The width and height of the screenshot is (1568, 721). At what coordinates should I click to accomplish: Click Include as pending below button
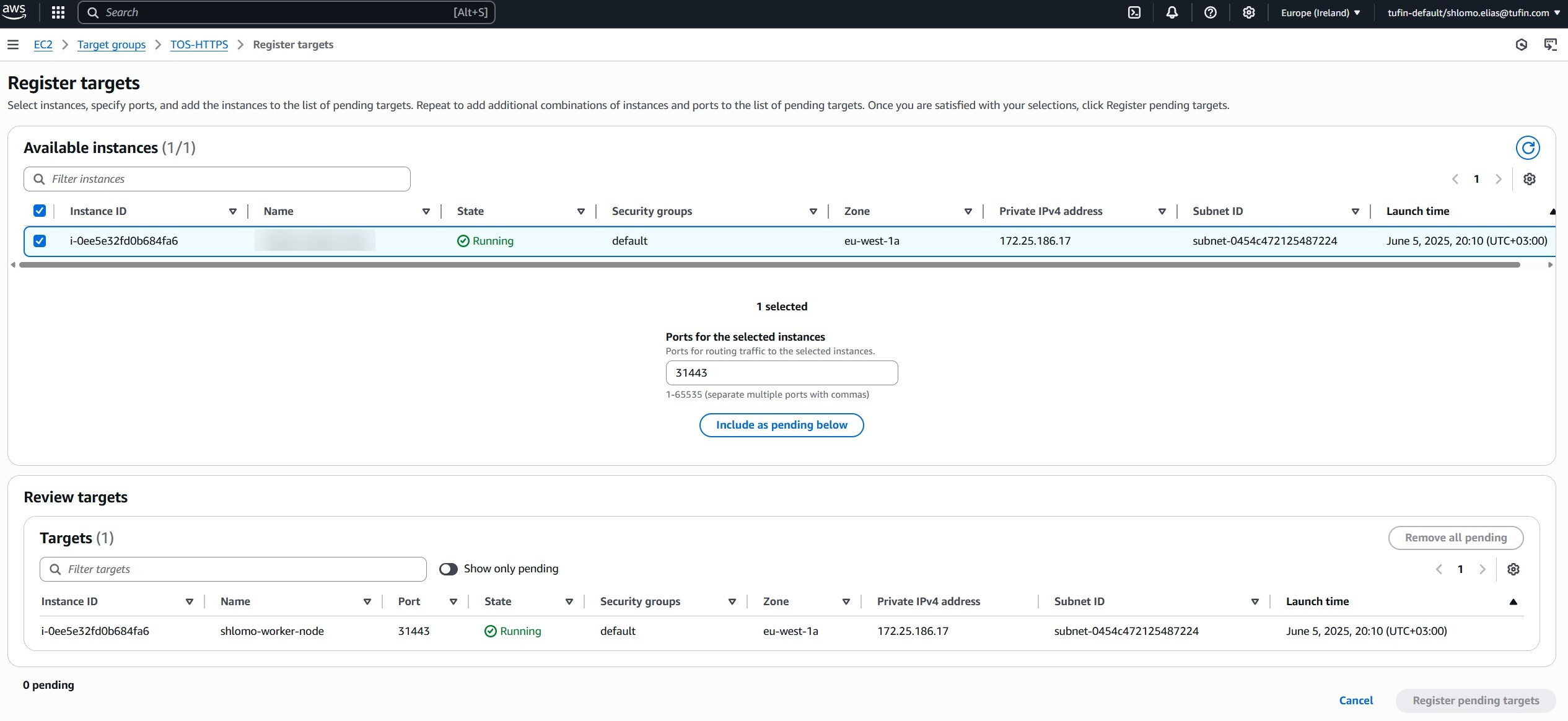(781, 425)
